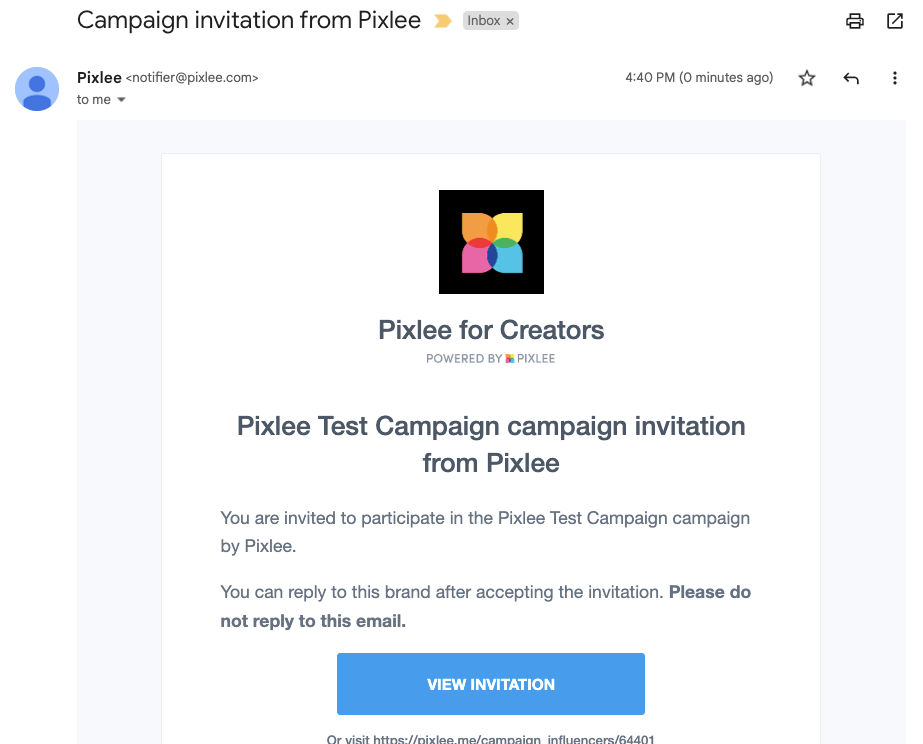Click the Inbox label tag

484,21
